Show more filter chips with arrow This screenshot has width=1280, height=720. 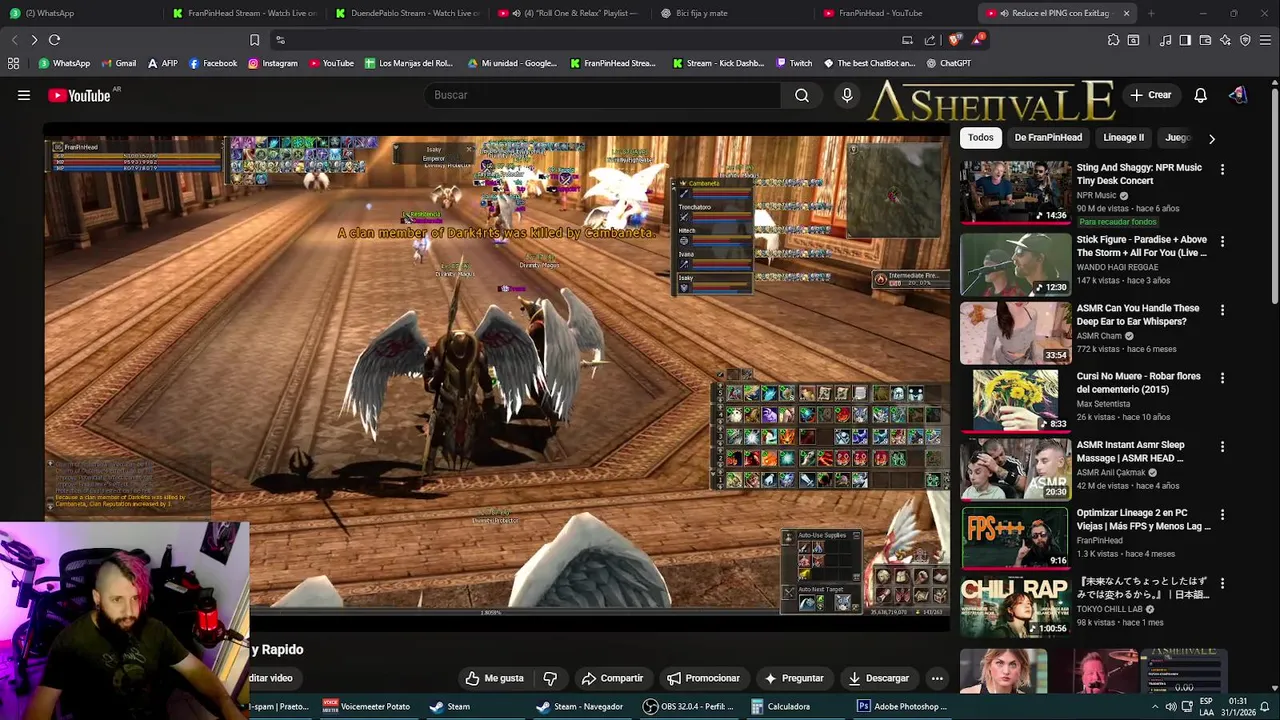1211,138
